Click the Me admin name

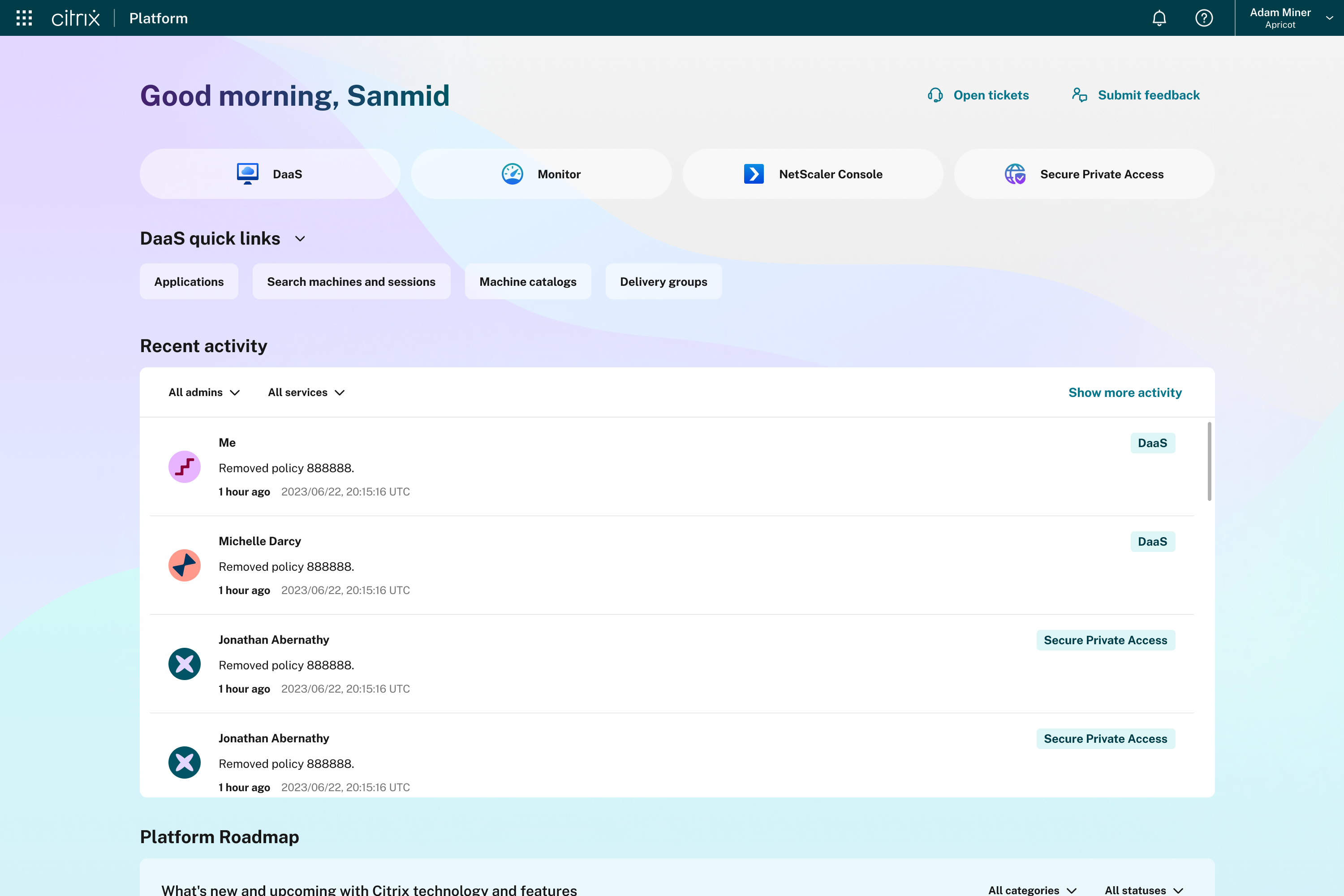click(227, 442)
